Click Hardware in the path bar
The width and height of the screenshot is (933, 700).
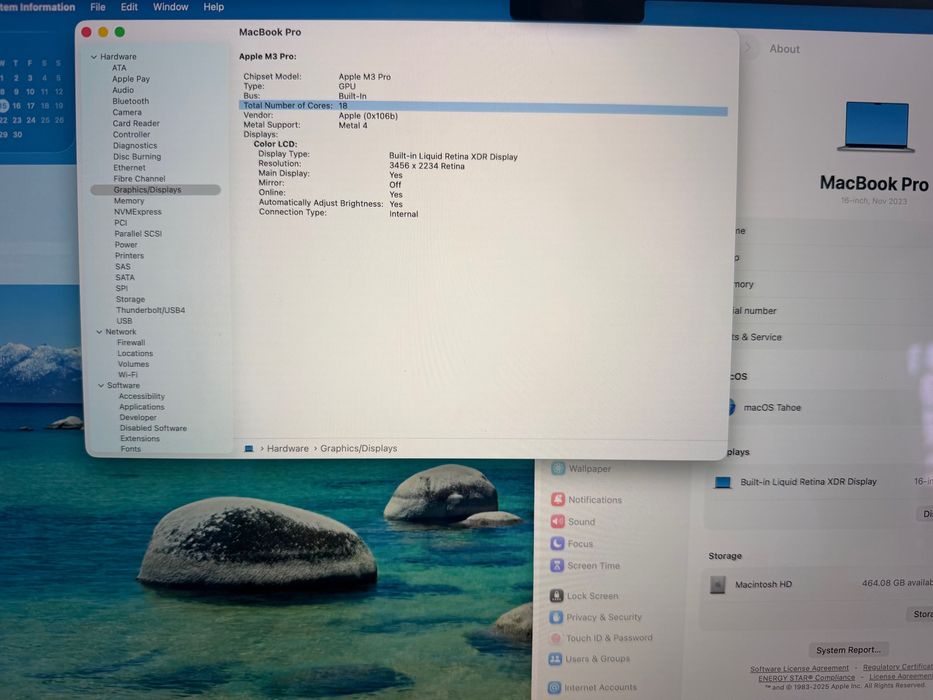pos(288,448)
